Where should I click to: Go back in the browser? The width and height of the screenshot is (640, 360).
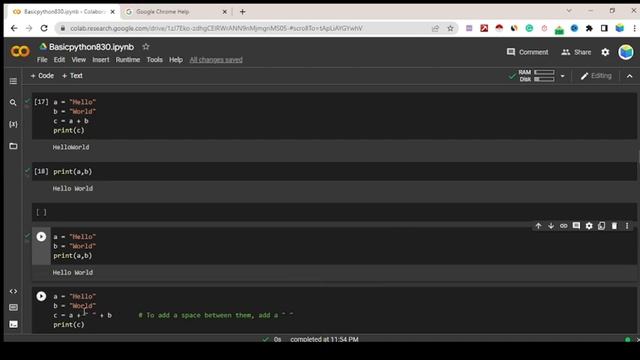(x=14, y=28)
